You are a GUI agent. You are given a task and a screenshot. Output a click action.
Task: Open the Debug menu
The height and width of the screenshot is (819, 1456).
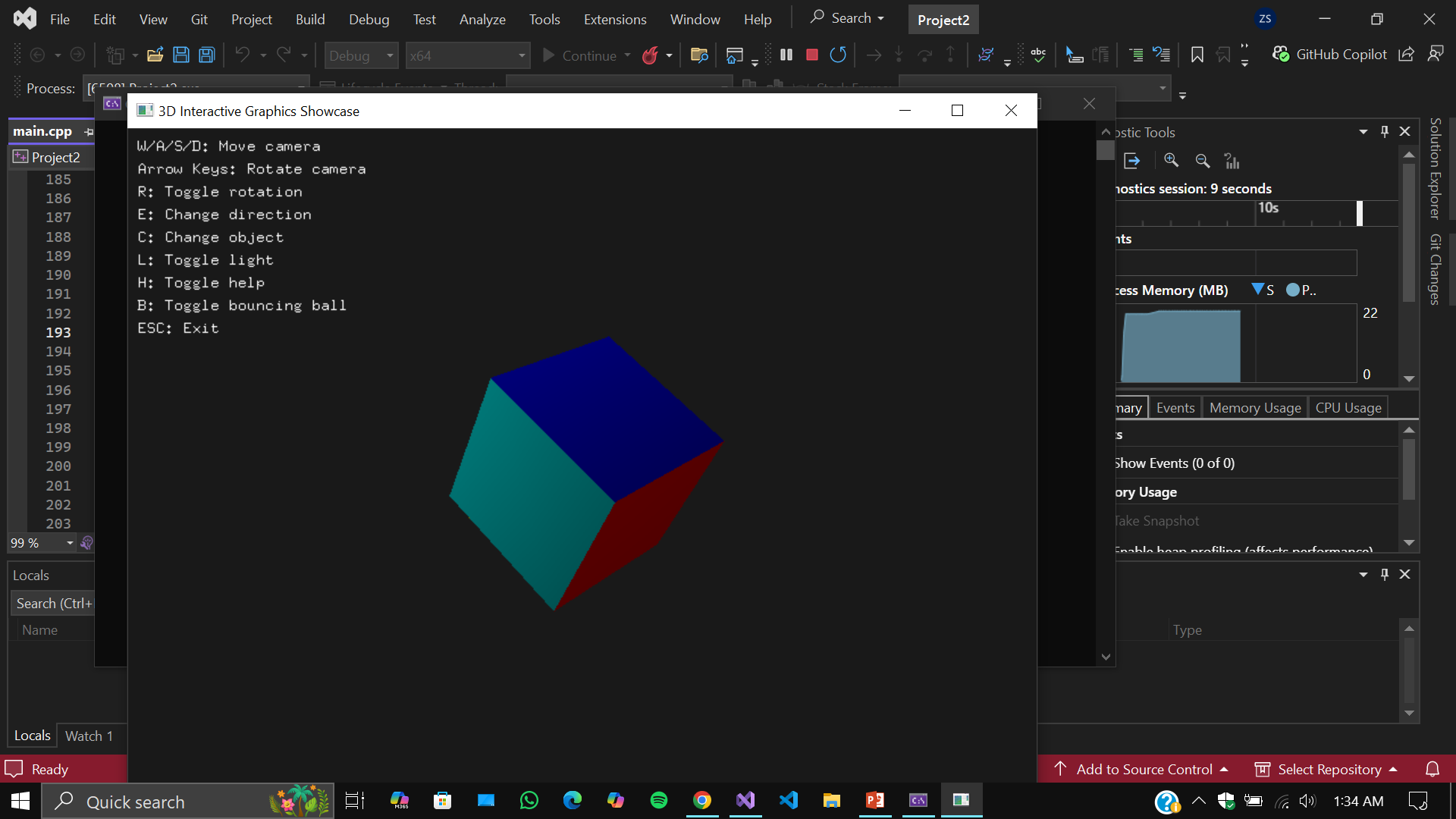pos(369,19)
